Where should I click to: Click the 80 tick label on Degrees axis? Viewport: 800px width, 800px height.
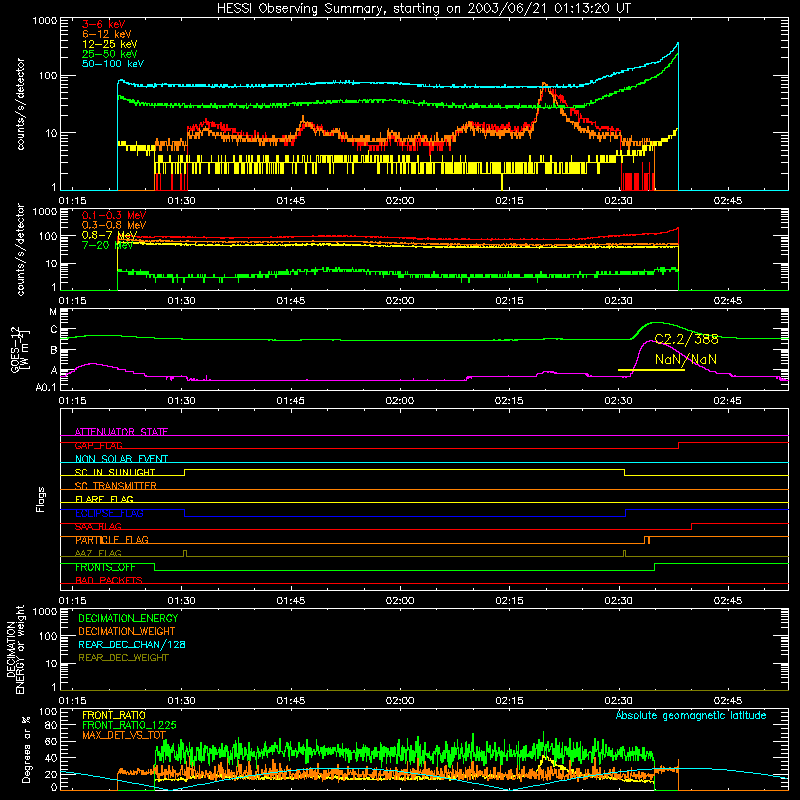pyautogui.click(x=51, y=725)
